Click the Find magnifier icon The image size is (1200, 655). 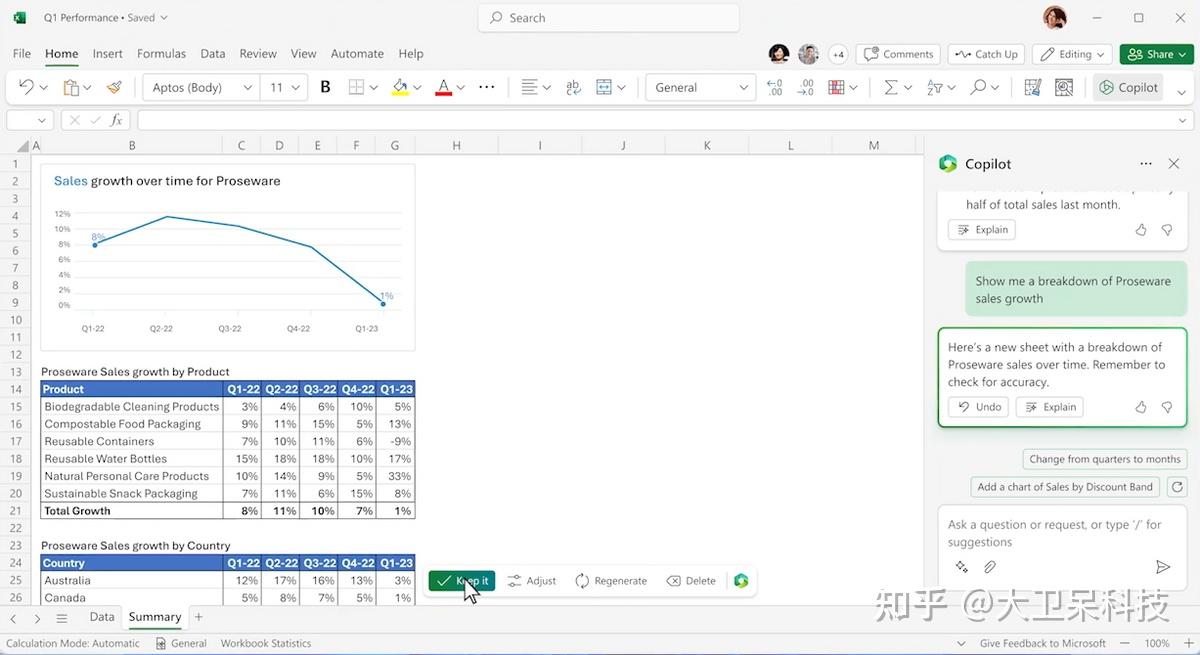pos(979,87)
